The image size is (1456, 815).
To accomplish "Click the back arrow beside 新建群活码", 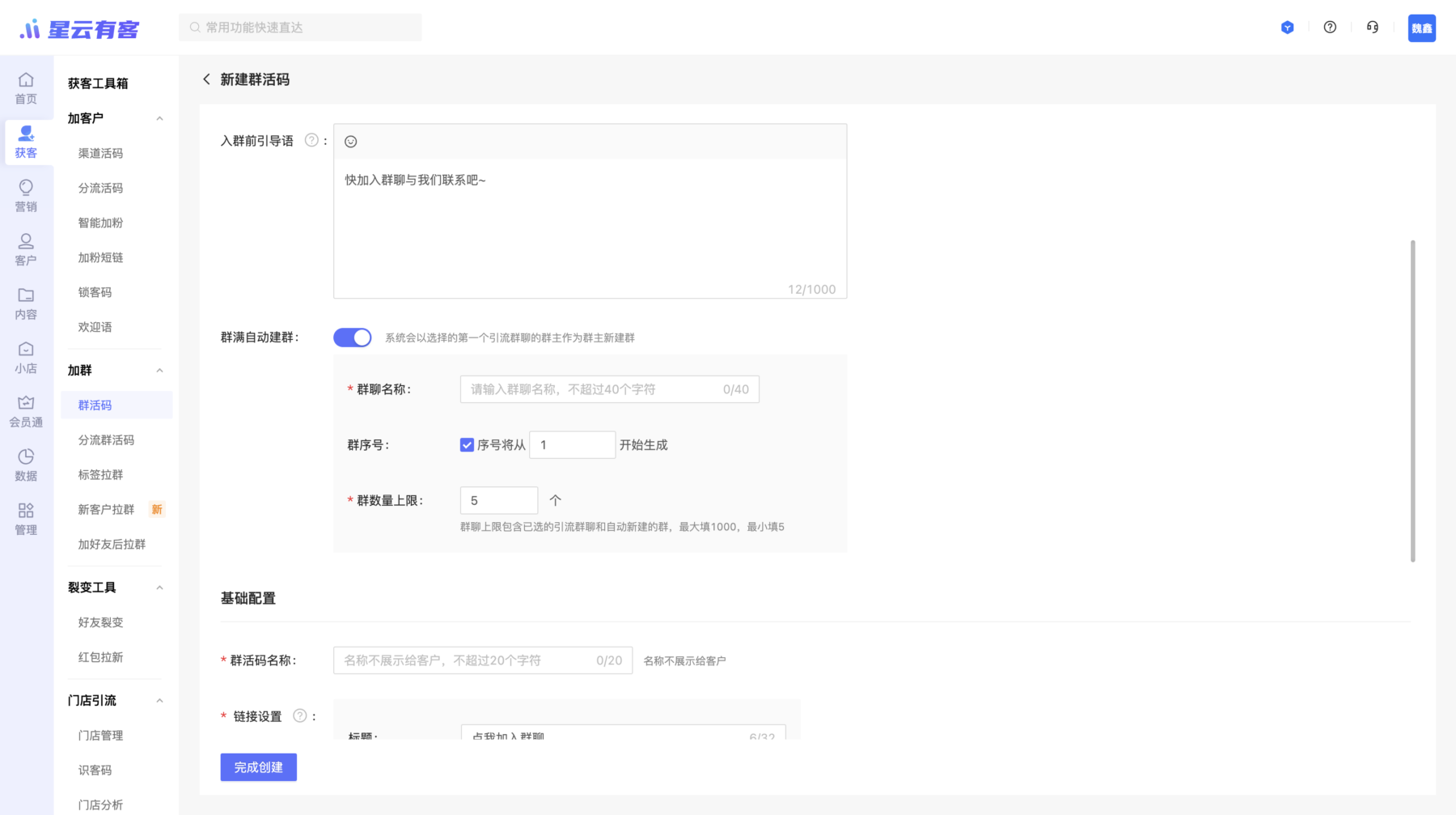I will click(206, 79).
